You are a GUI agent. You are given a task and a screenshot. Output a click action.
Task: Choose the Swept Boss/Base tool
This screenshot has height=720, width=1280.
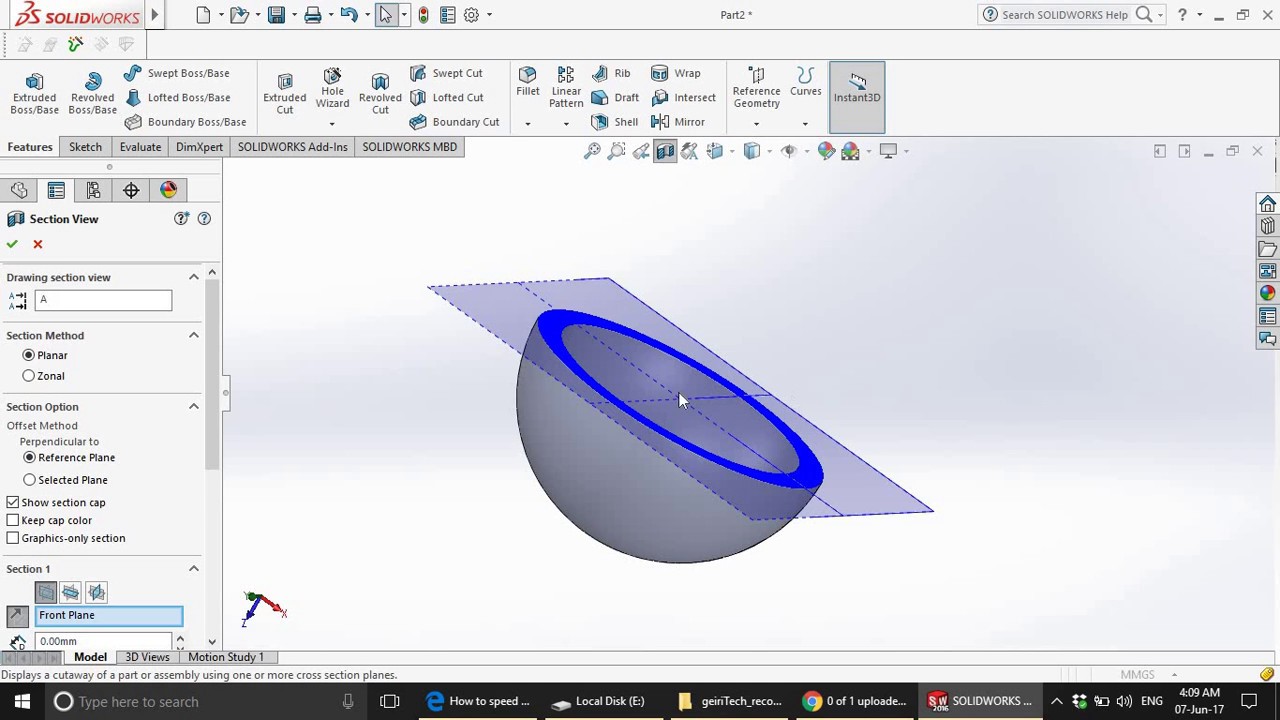177,73
